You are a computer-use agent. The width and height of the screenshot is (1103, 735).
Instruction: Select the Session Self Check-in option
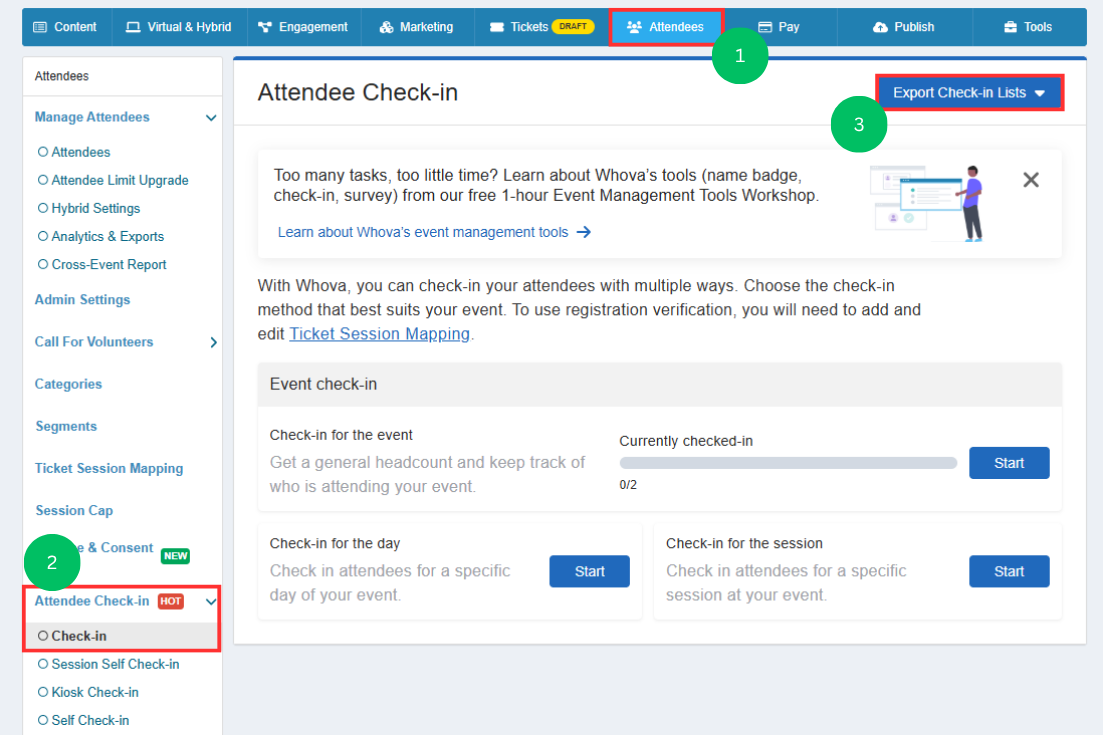[x=108, y=664]
